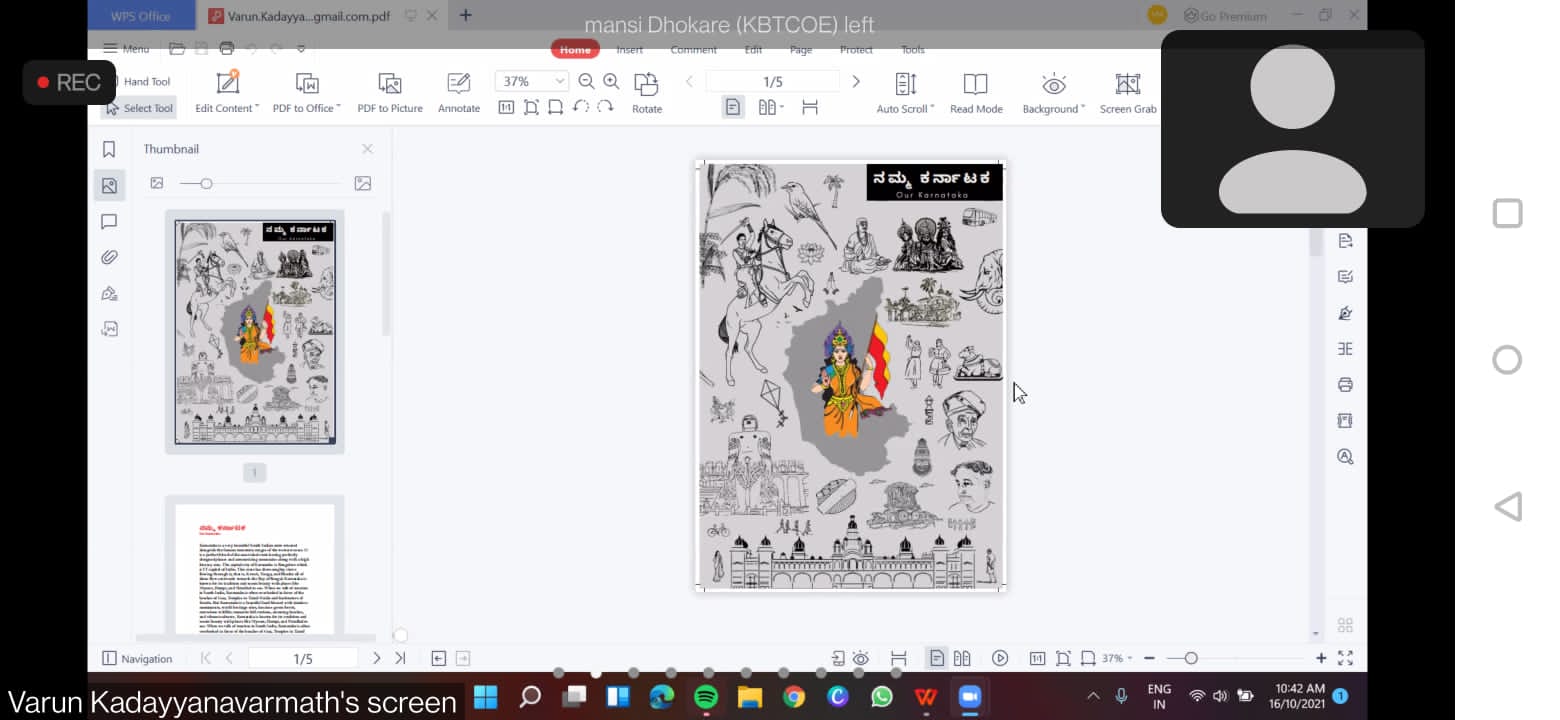Image resolution: width=1560 pixels, height=720 pixels.
Task: Toggle two-page layout in the status bar
Action: [x=962, y=658]
